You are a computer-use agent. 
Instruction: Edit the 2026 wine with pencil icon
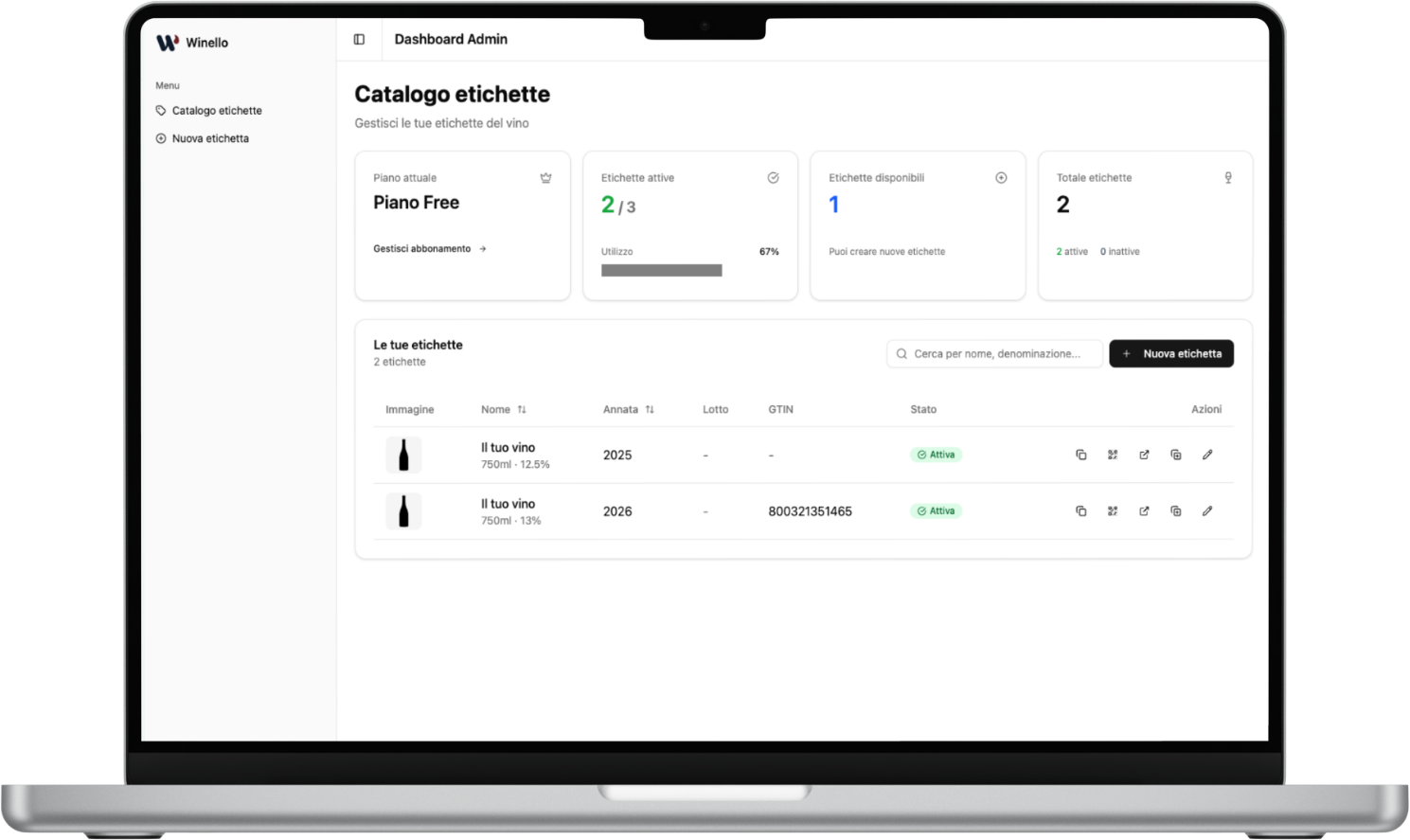pos(1207,511)
